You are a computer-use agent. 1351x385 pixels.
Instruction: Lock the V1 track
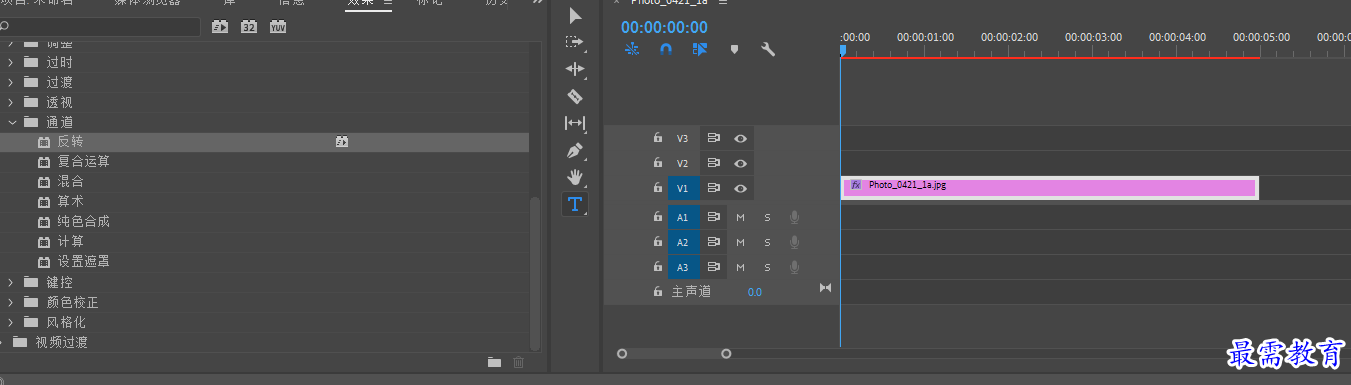(657, 188)
